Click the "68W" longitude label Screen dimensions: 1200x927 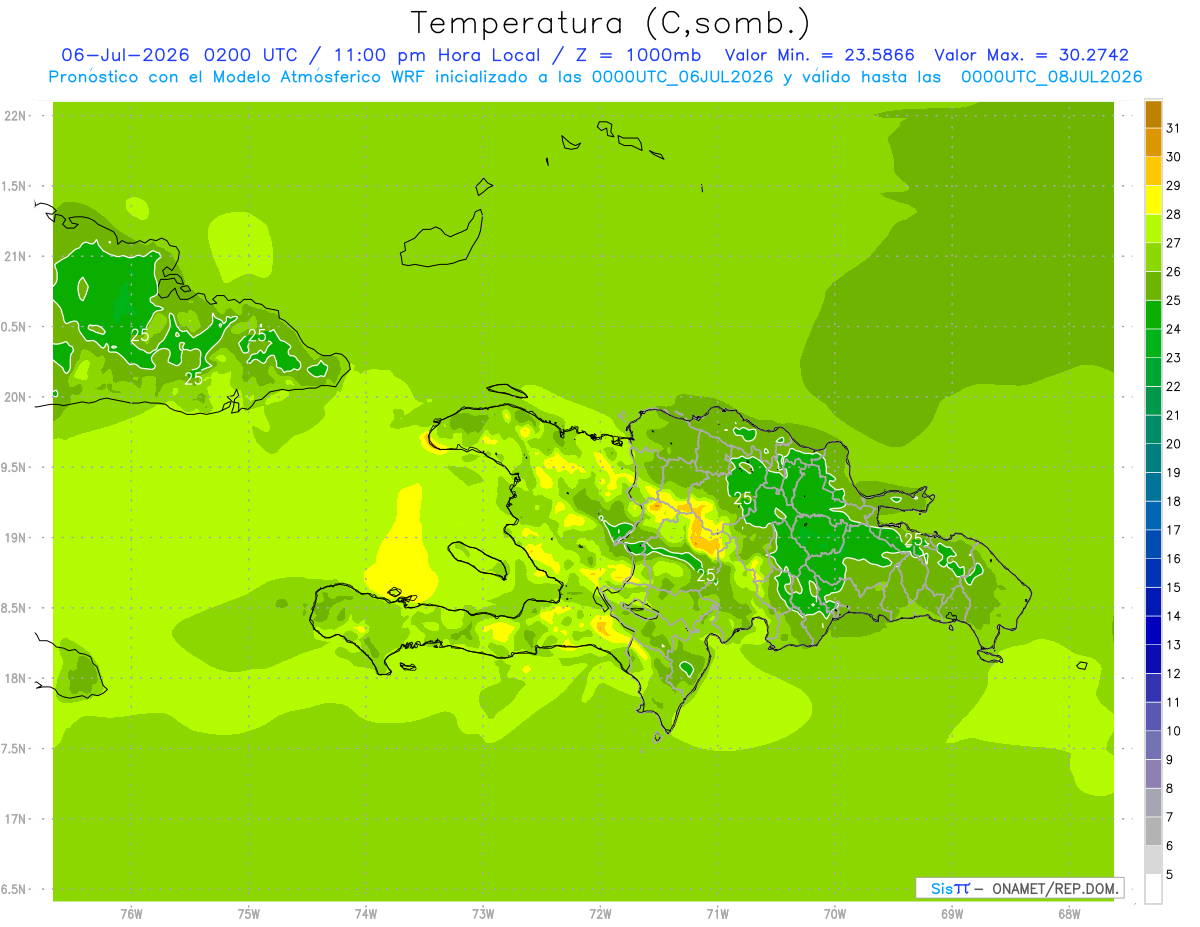[1069, 914]
